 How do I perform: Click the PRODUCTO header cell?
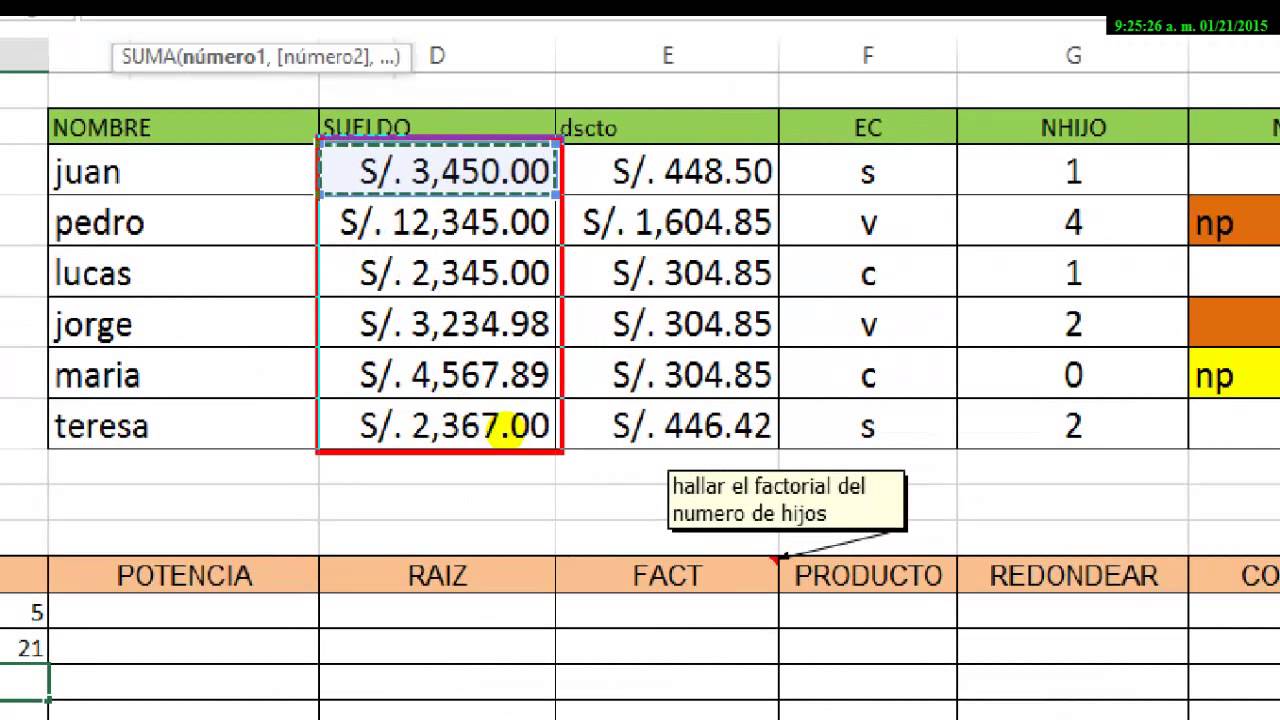pyautogui.click(x=868, y=575)
